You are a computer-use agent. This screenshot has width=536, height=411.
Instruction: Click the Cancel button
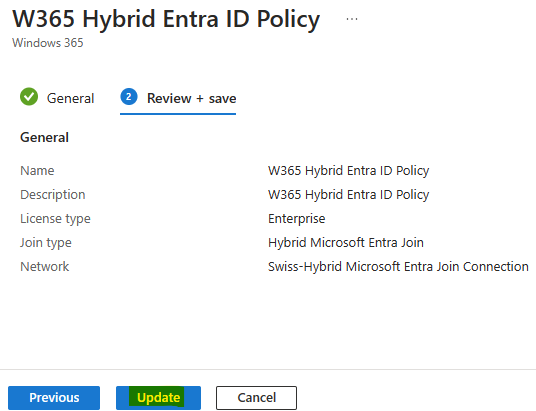(256, 398)
